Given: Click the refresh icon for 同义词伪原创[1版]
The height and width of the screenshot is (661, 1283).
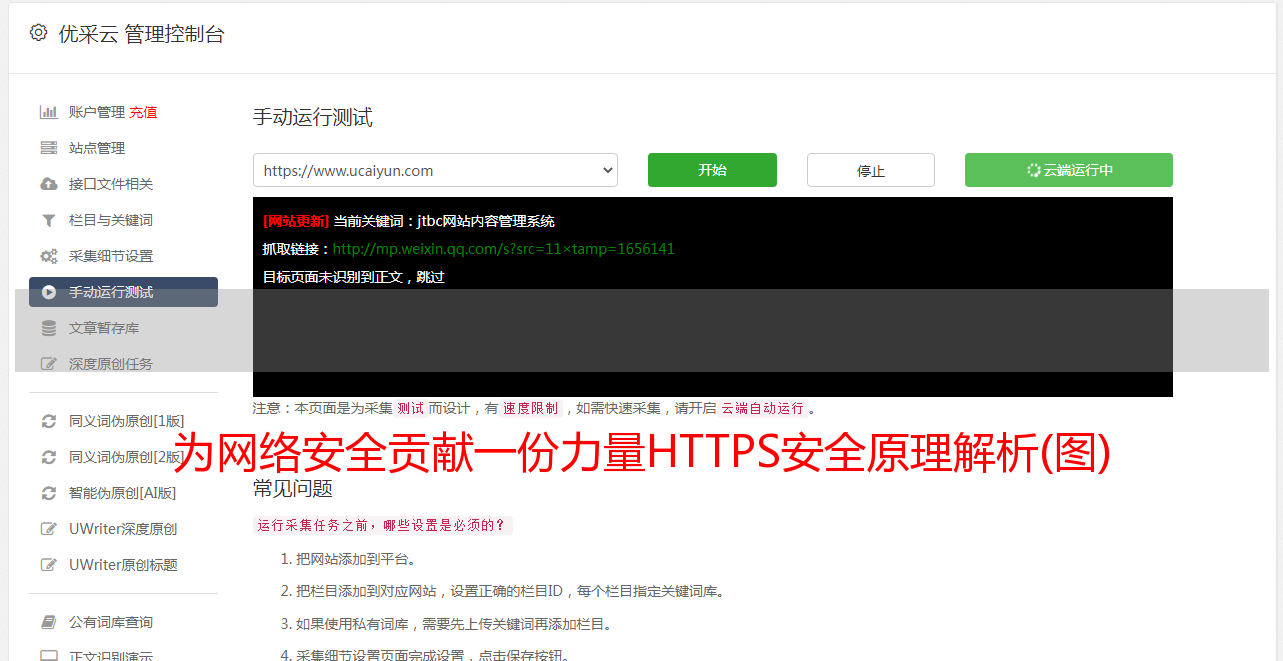Looking at the screenshot, I should click(48, 421).
